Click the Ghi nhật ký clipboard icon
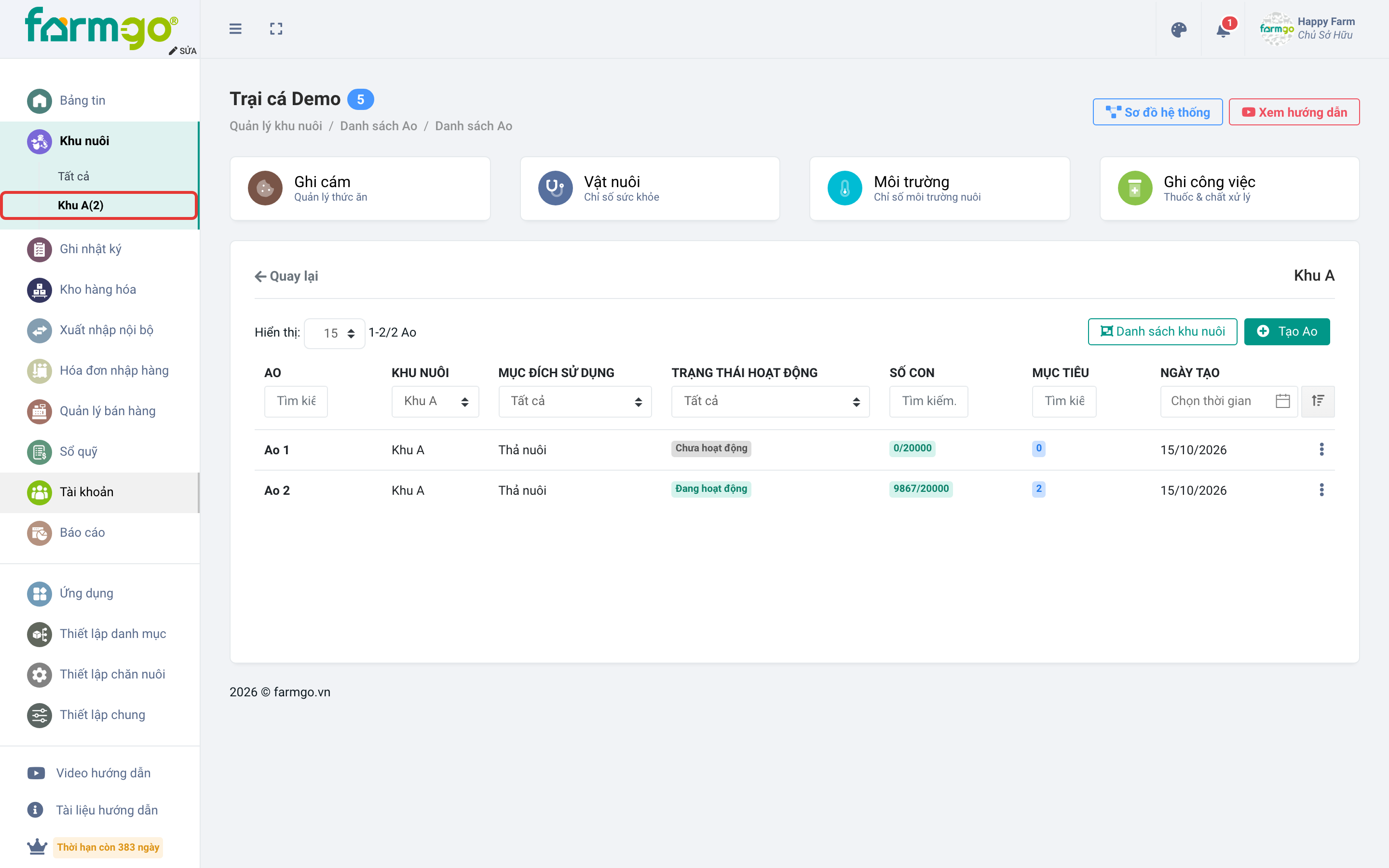Image resolution: width=1389 pixels, height=868 pixels. coord(39,249)
